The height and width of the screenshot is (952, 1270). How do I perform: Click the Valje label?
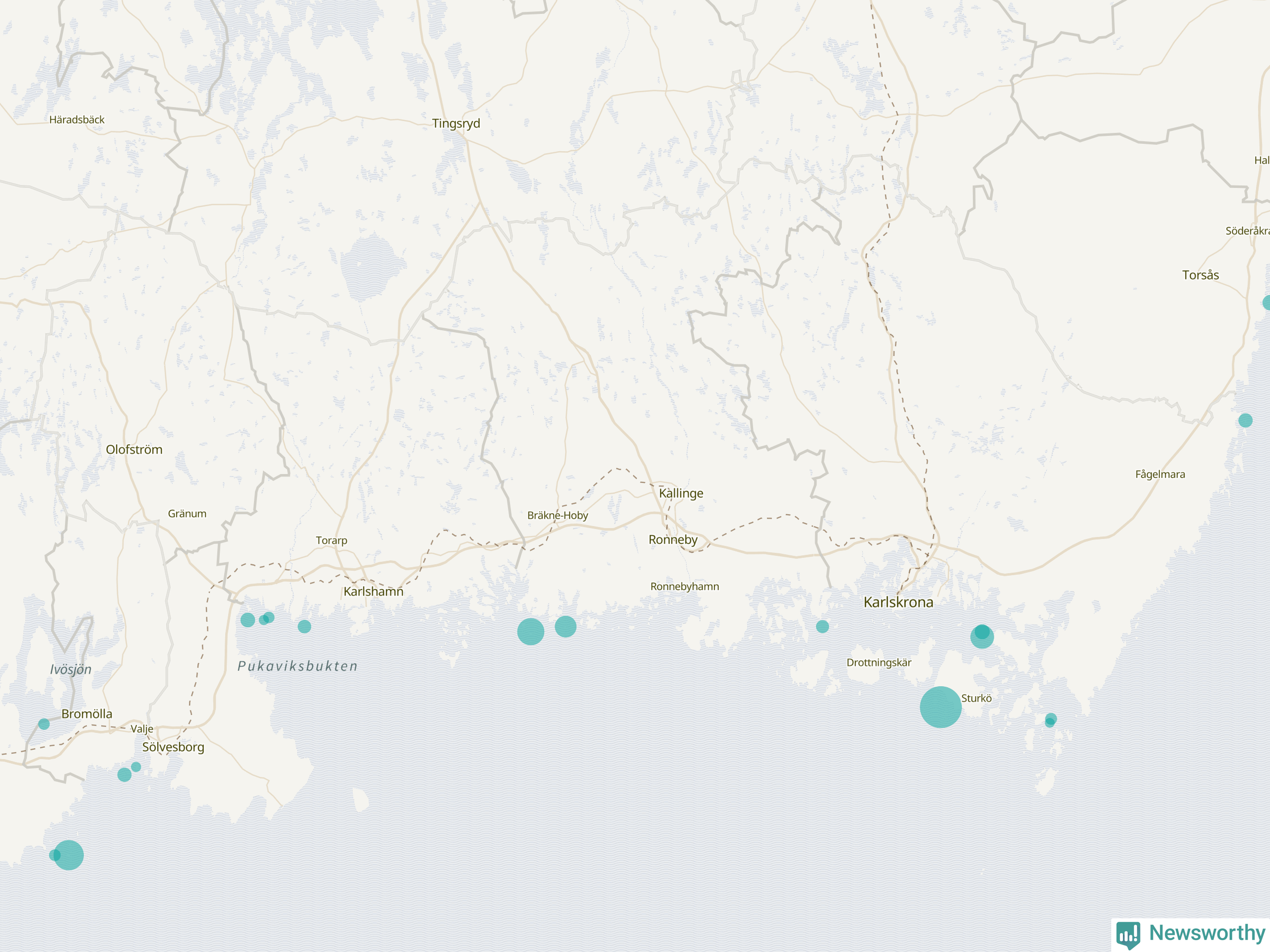pyautogui.click(x=142, y=729)
